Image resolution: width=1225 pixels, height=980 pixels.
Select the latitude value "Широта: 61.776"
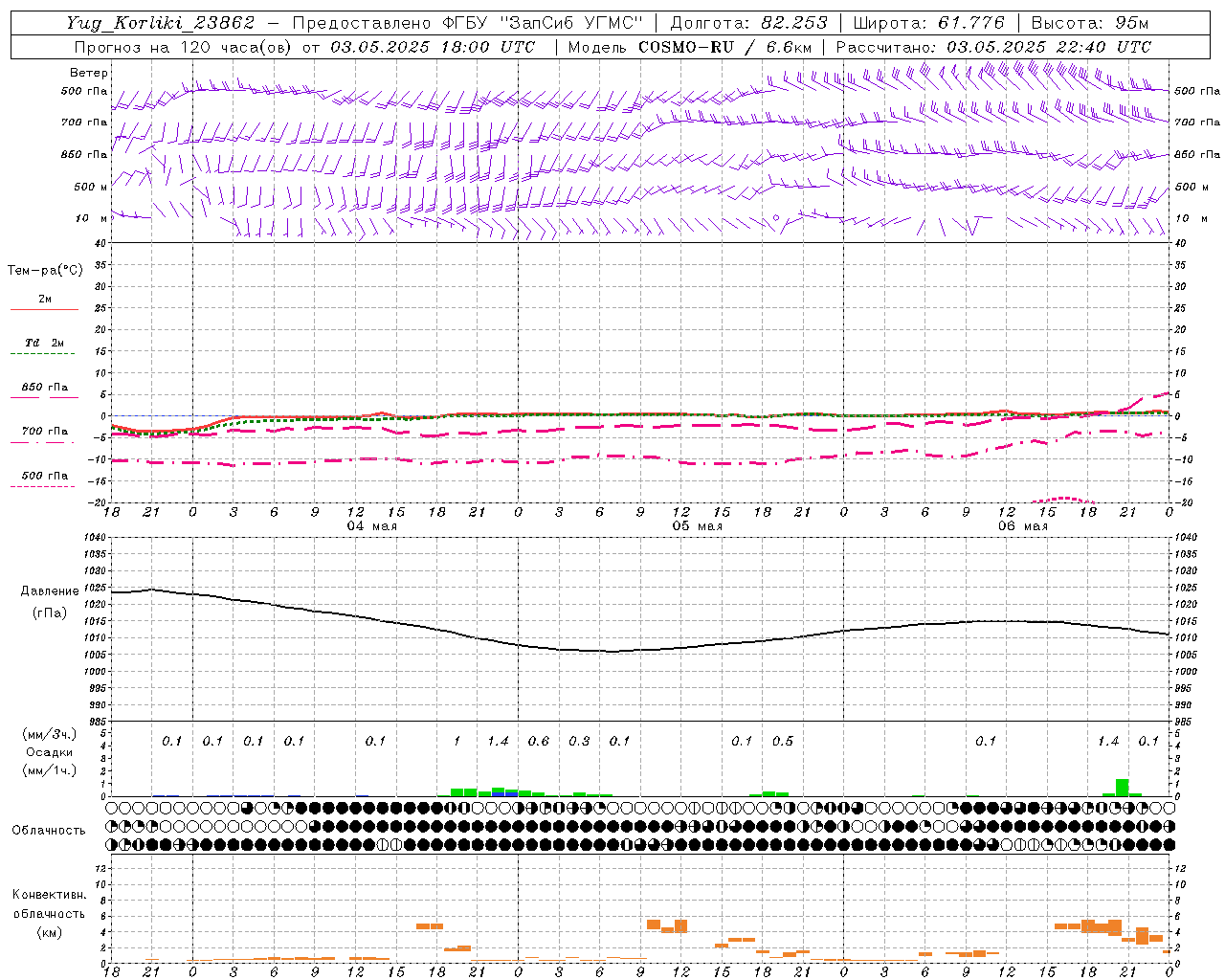pos(928,23)
